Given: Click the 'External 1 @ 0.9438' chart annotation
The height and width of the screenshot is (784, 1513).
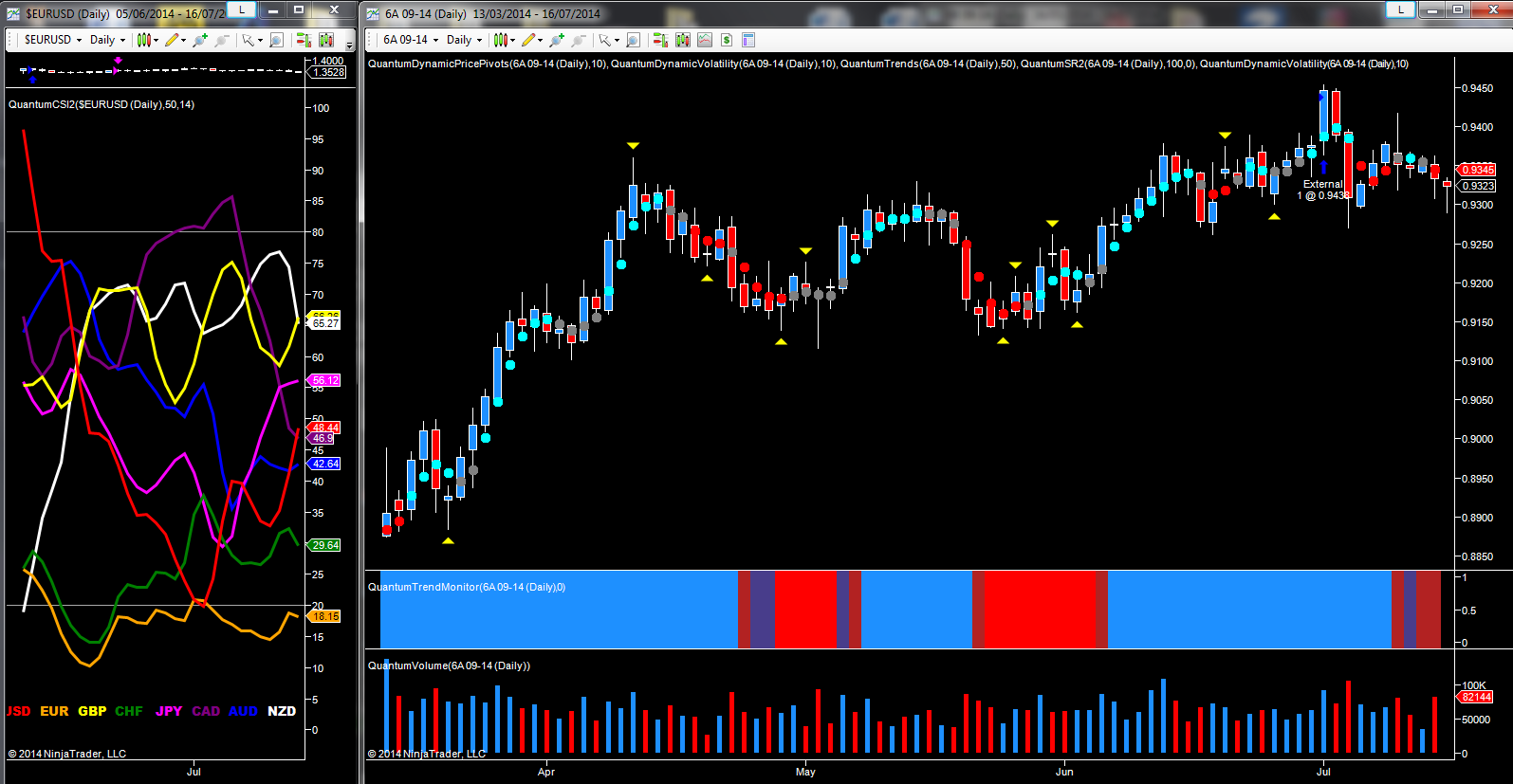Looking at the screenshot, I should tap(1323, 190).
